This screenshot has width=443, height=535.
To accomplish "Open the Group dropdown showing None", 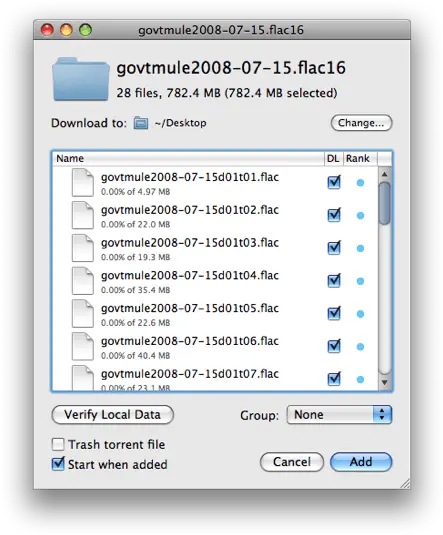I will [x=339, y=415].
